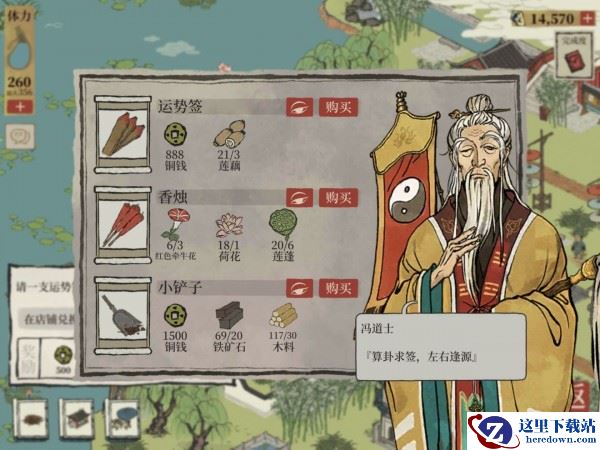Add coins with the plus next to 14,570
This screenshot has width=600, height=450.
click(x=587, y=18)
